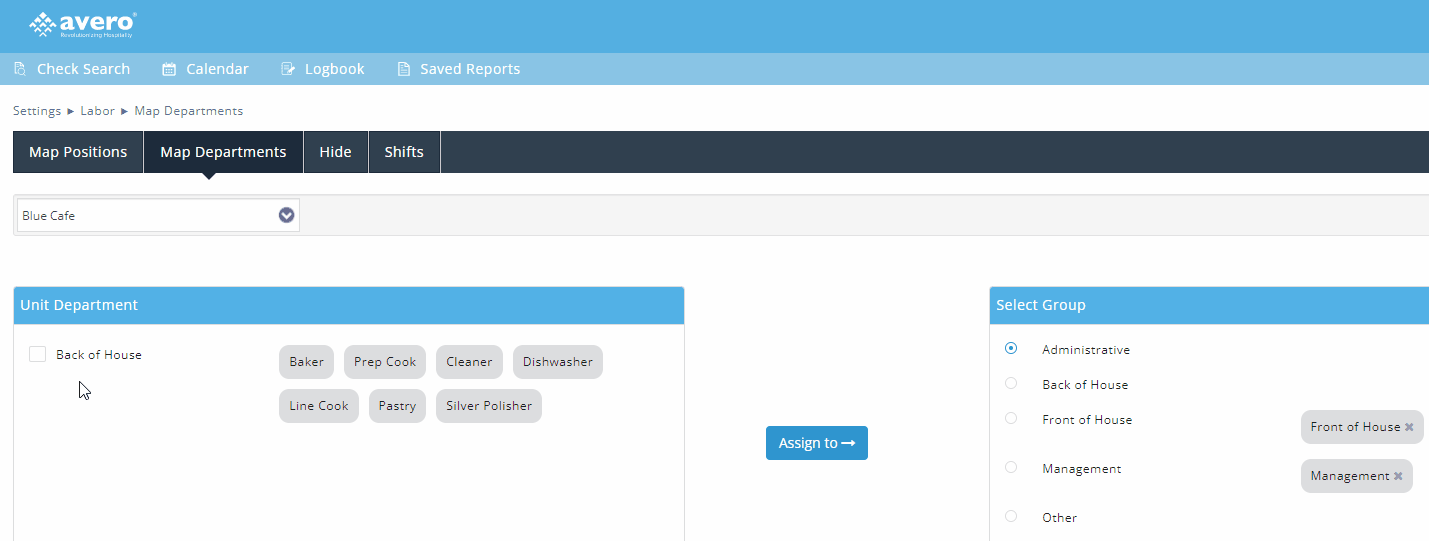
Task: Click the Labor breadcrumb link
Action: coord(97,111)
